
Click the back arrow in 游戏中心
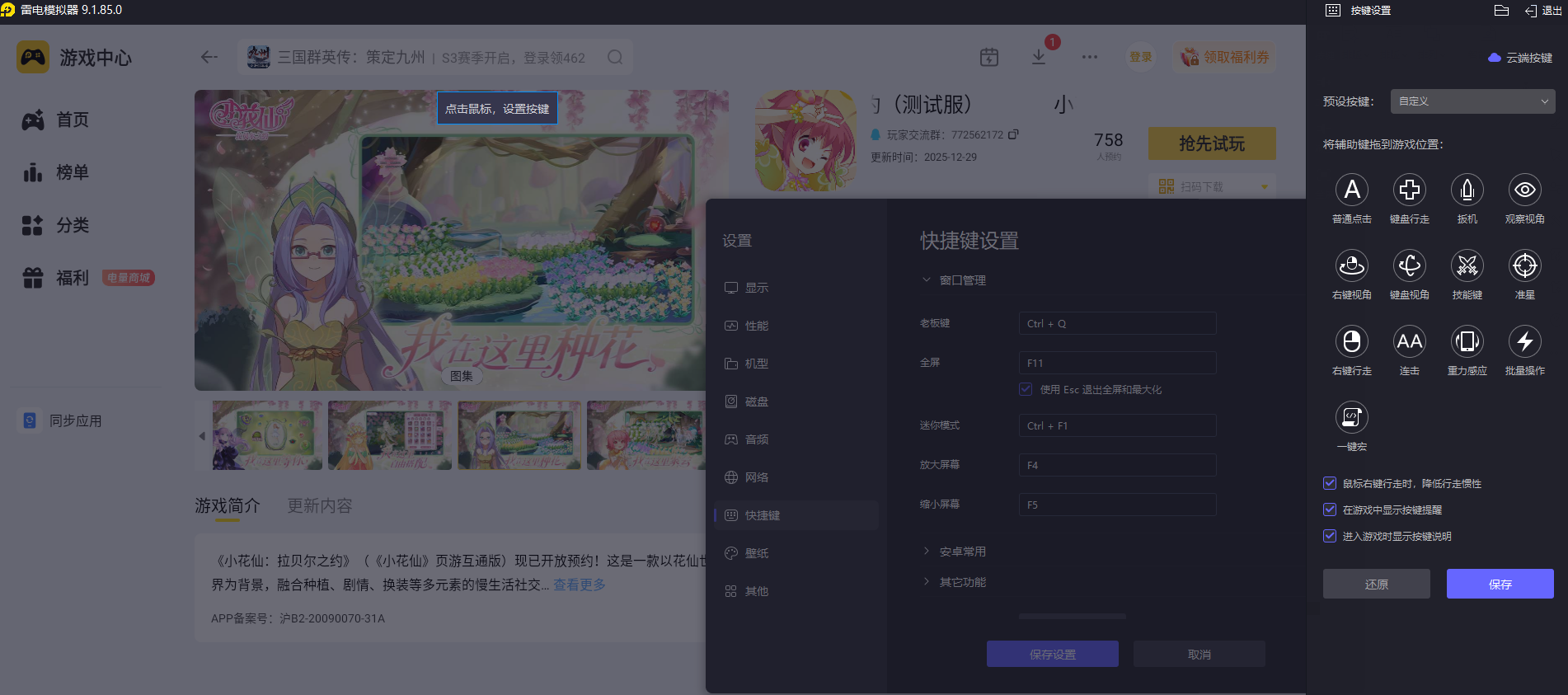click(209, 57)
